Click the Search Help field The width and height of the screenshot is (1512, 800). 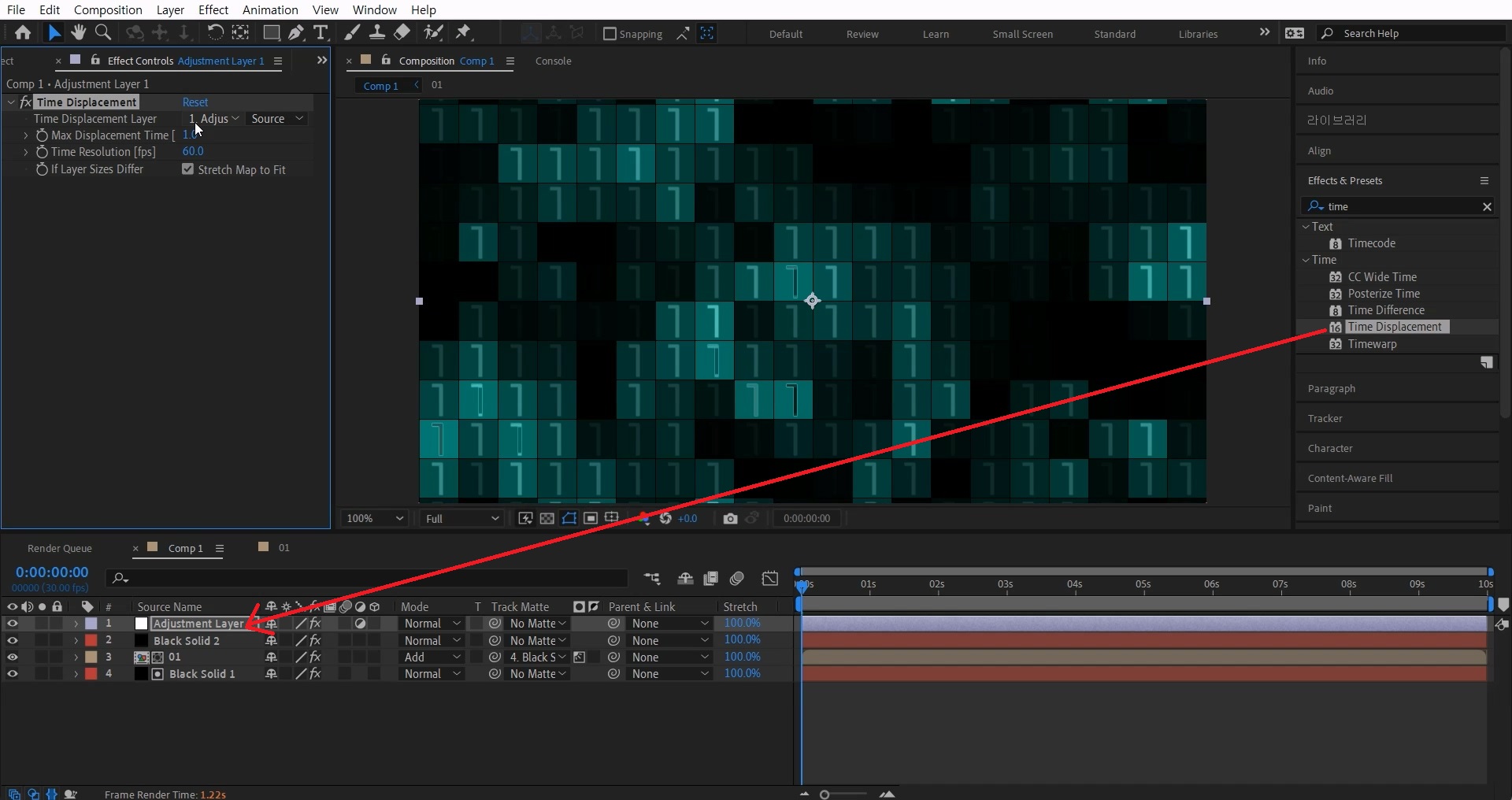coord(1412,33)
